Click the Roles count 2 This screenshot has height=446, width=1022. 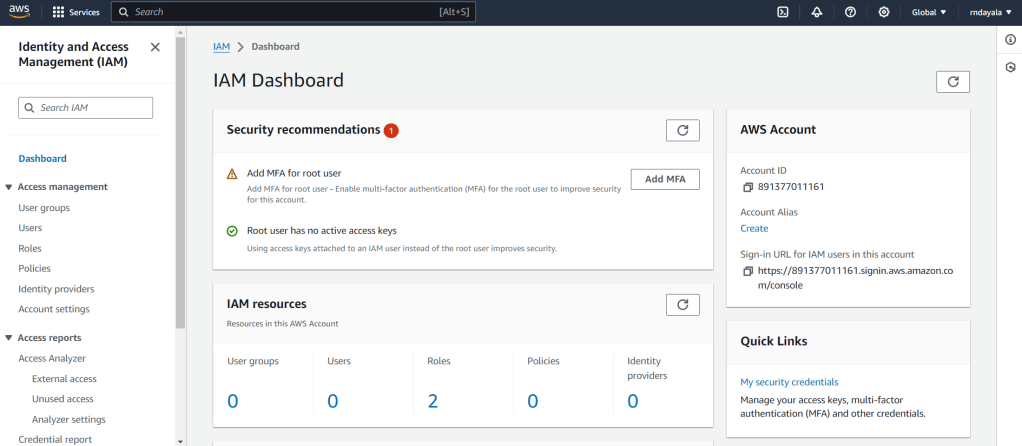[433, 401]
